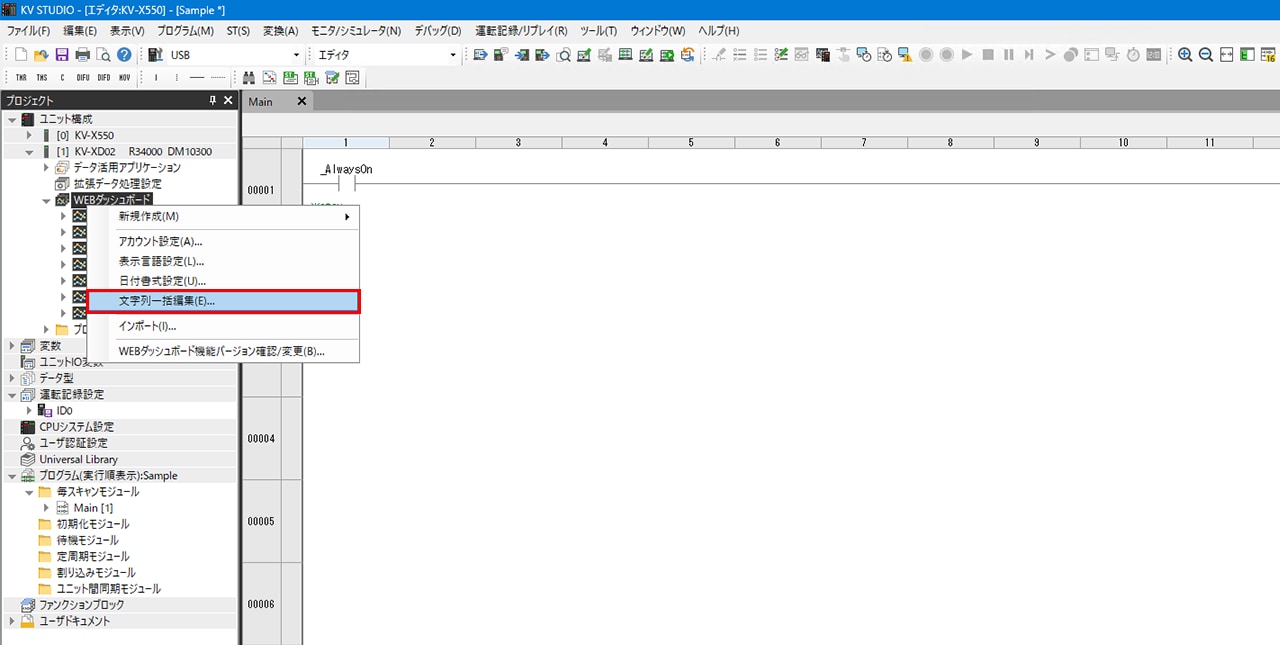
Task: Select CPUシステム設定 in project tree
Action: tap(76, 427)
